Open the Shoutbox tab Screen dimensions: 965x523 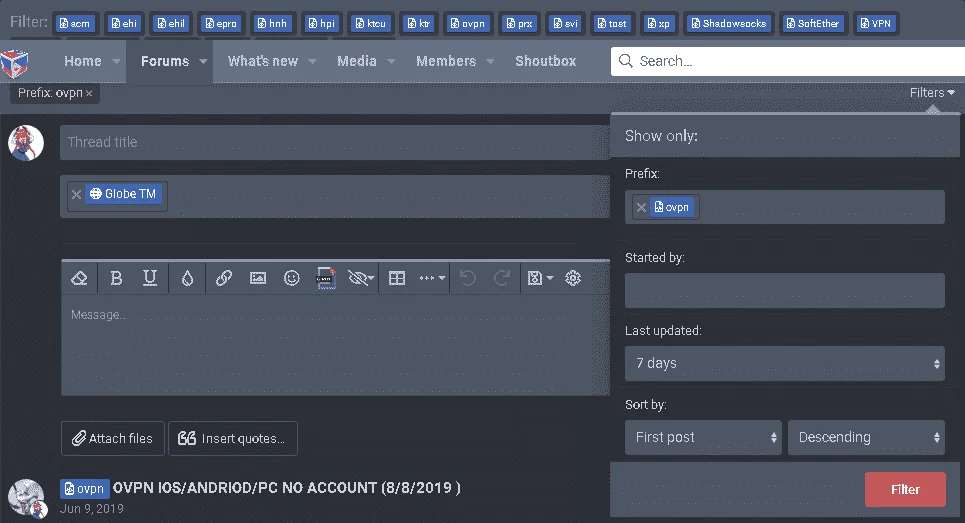click(x=546, y=62)
